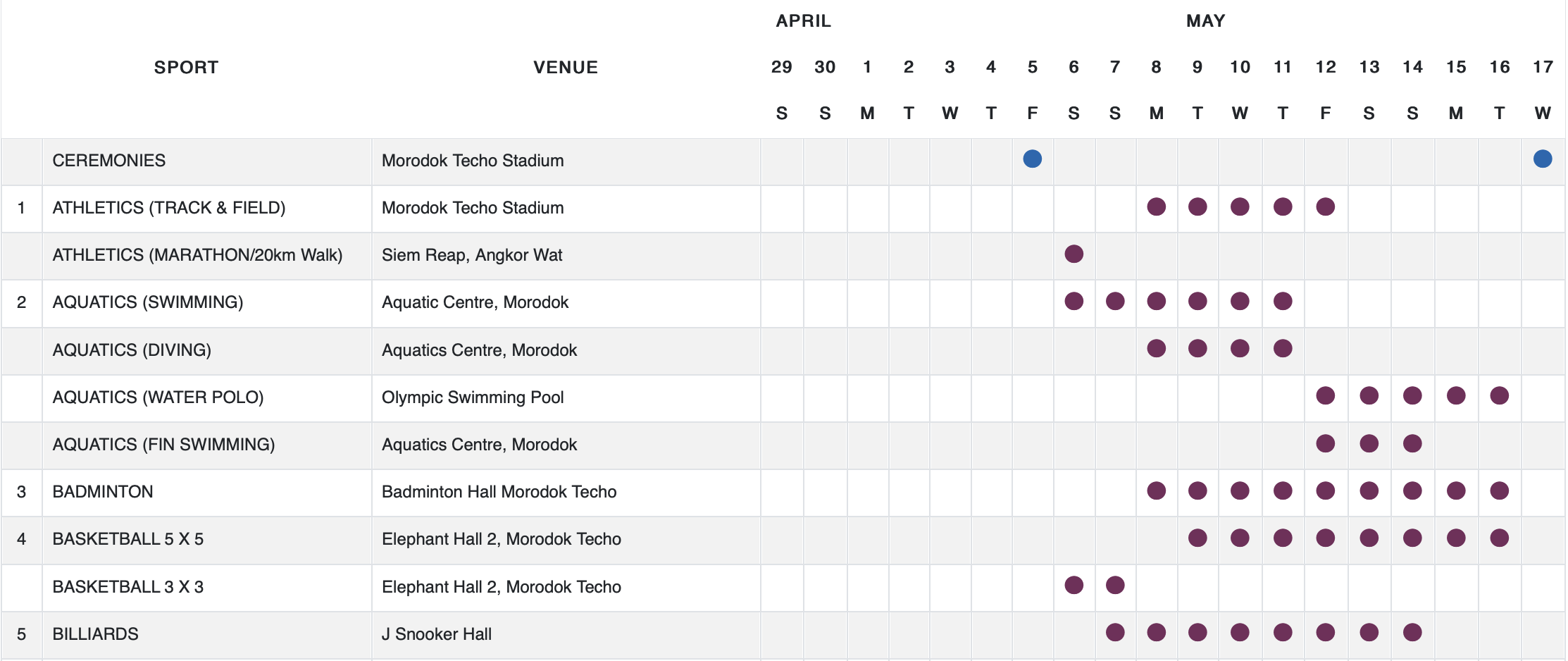The height and width of the screenshot is (661, 1568).
Task: Select the BADMINTON sport name
Action: tap(103, 492)
